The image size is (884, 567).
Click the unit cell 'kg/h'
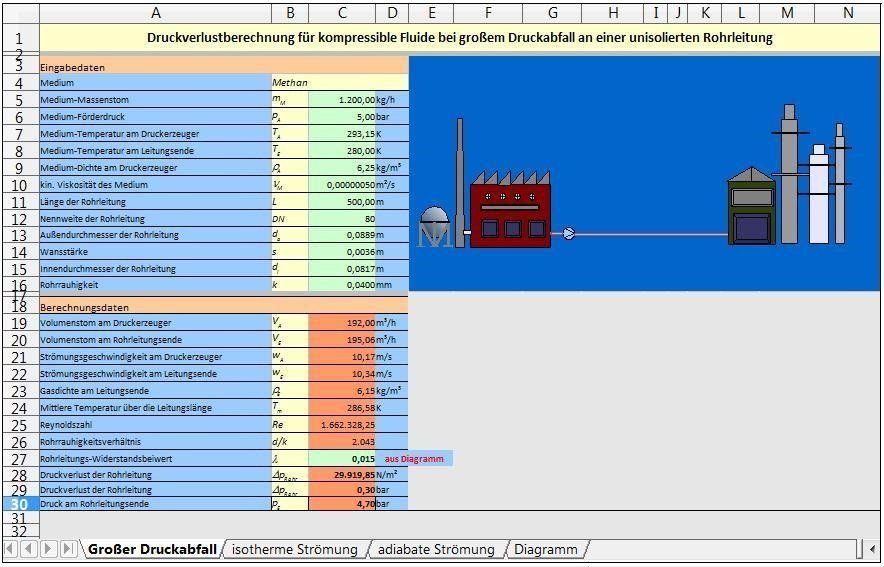pyautogui.click(x=392, y=100)
